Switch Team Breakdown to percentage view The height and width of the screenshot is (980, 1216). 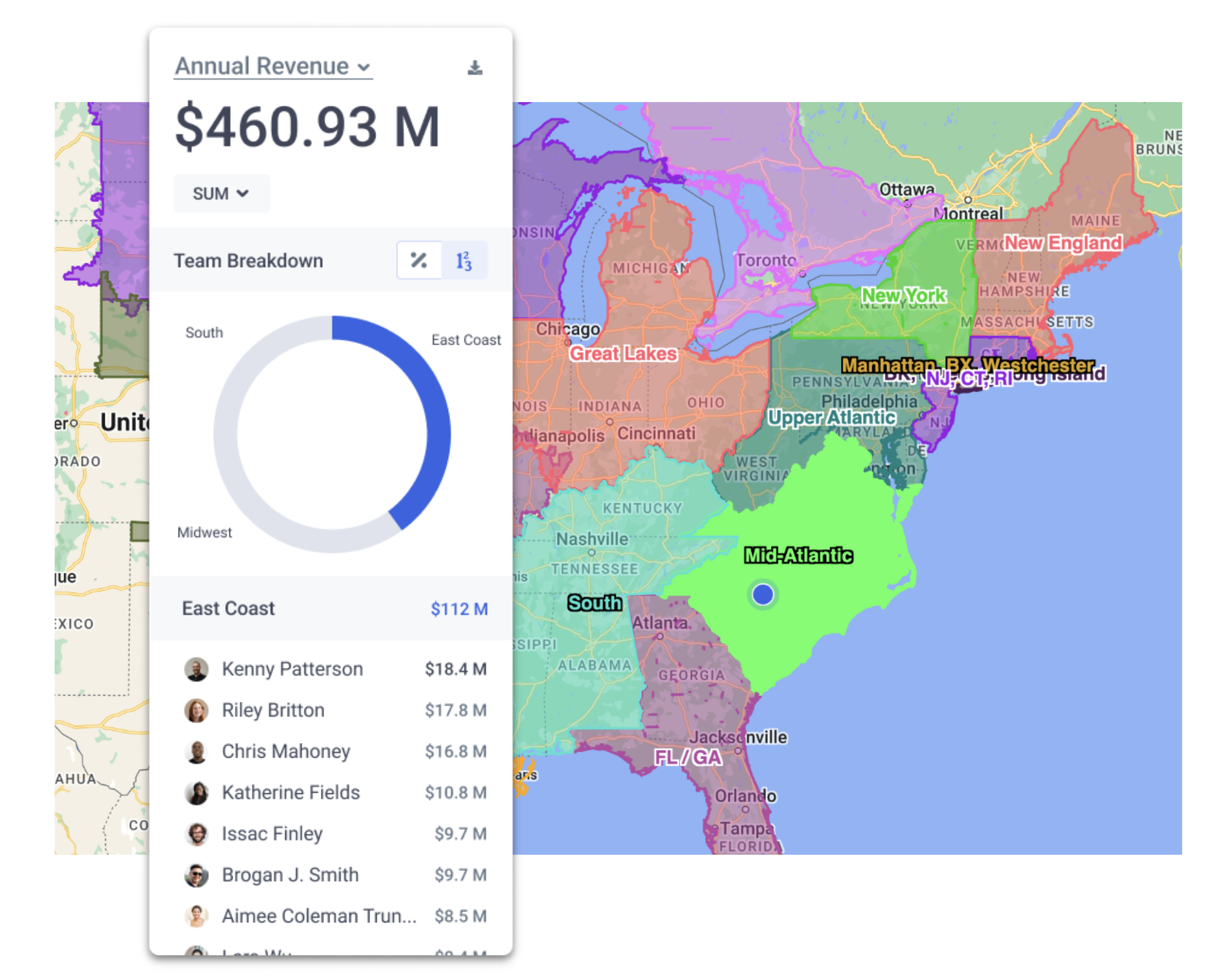coord(419,260)
